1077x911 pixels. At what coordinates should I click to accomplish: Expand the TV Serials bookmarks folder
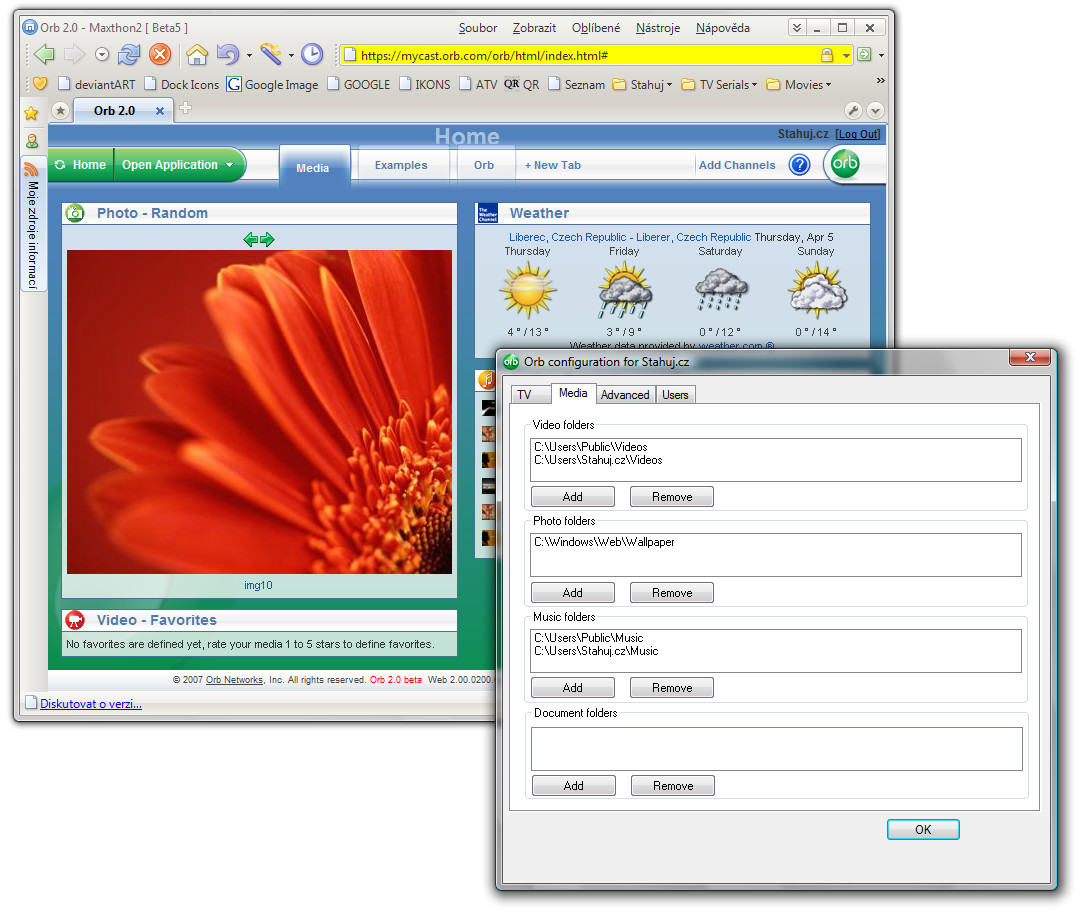pyautogui.click(x=719, y=85)
